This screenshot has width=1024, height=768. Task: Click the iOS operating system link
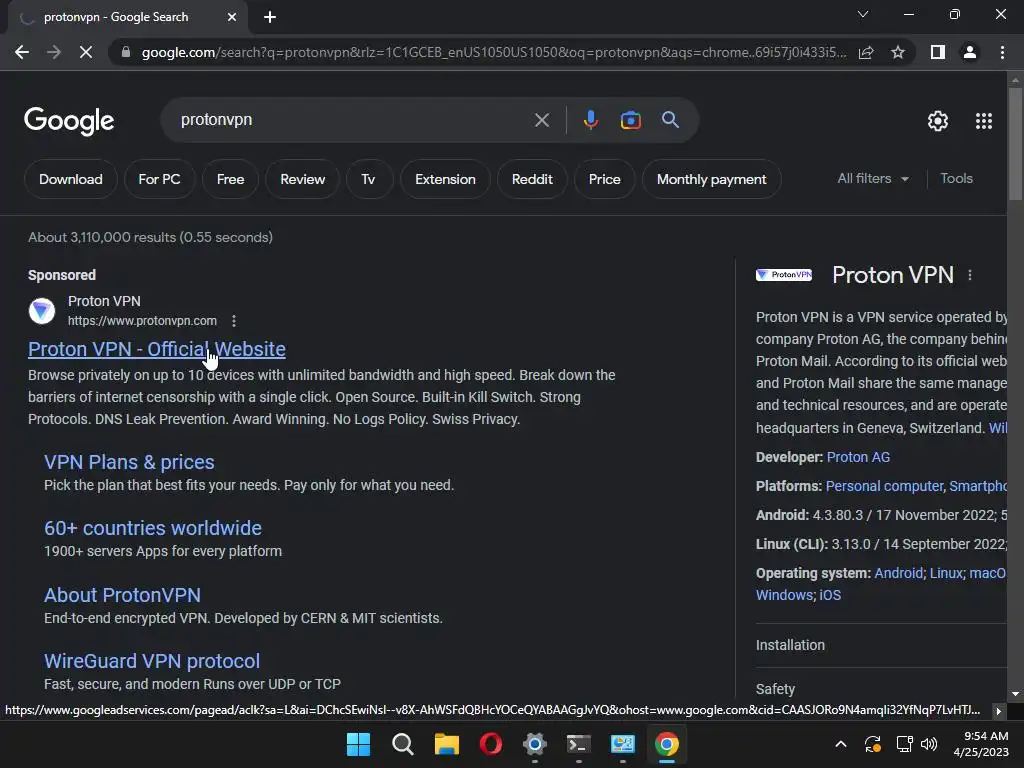click(x=830, y=596)
